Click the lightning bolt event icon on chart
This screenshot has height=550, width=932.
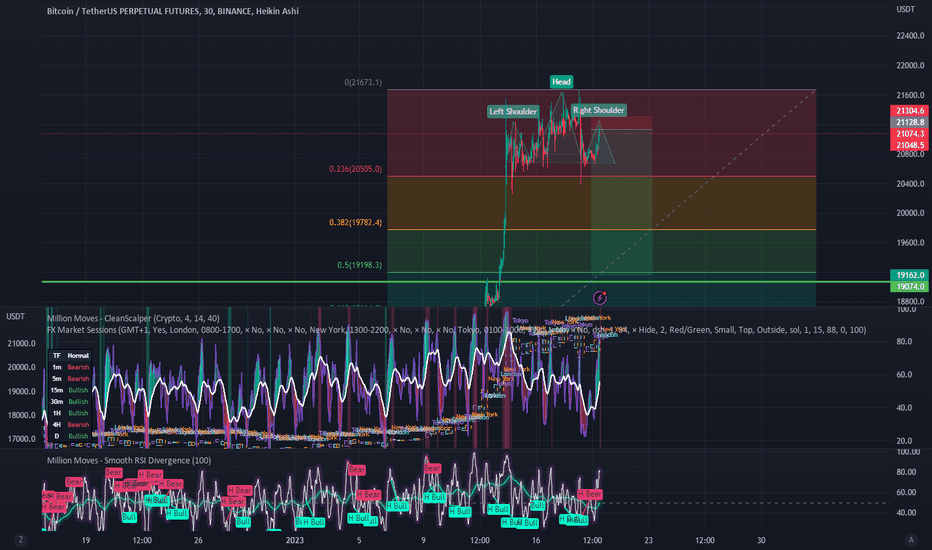[600, 297]
